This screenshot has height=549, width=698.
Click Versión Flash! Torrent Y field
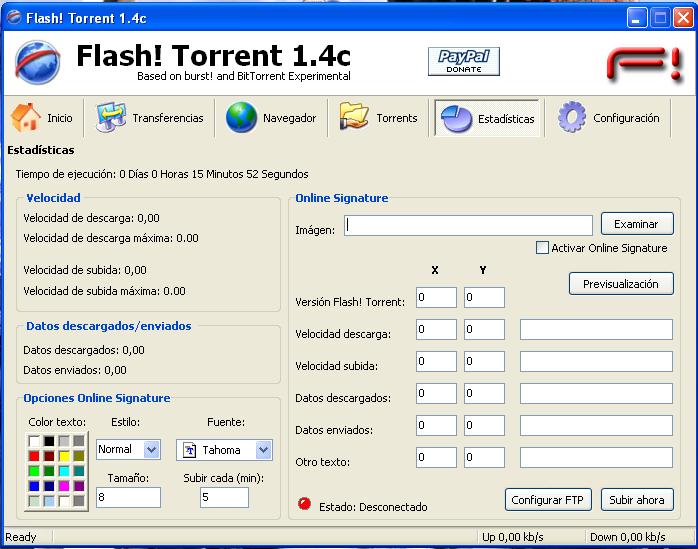pyautogui.click(x=484, y=297)
